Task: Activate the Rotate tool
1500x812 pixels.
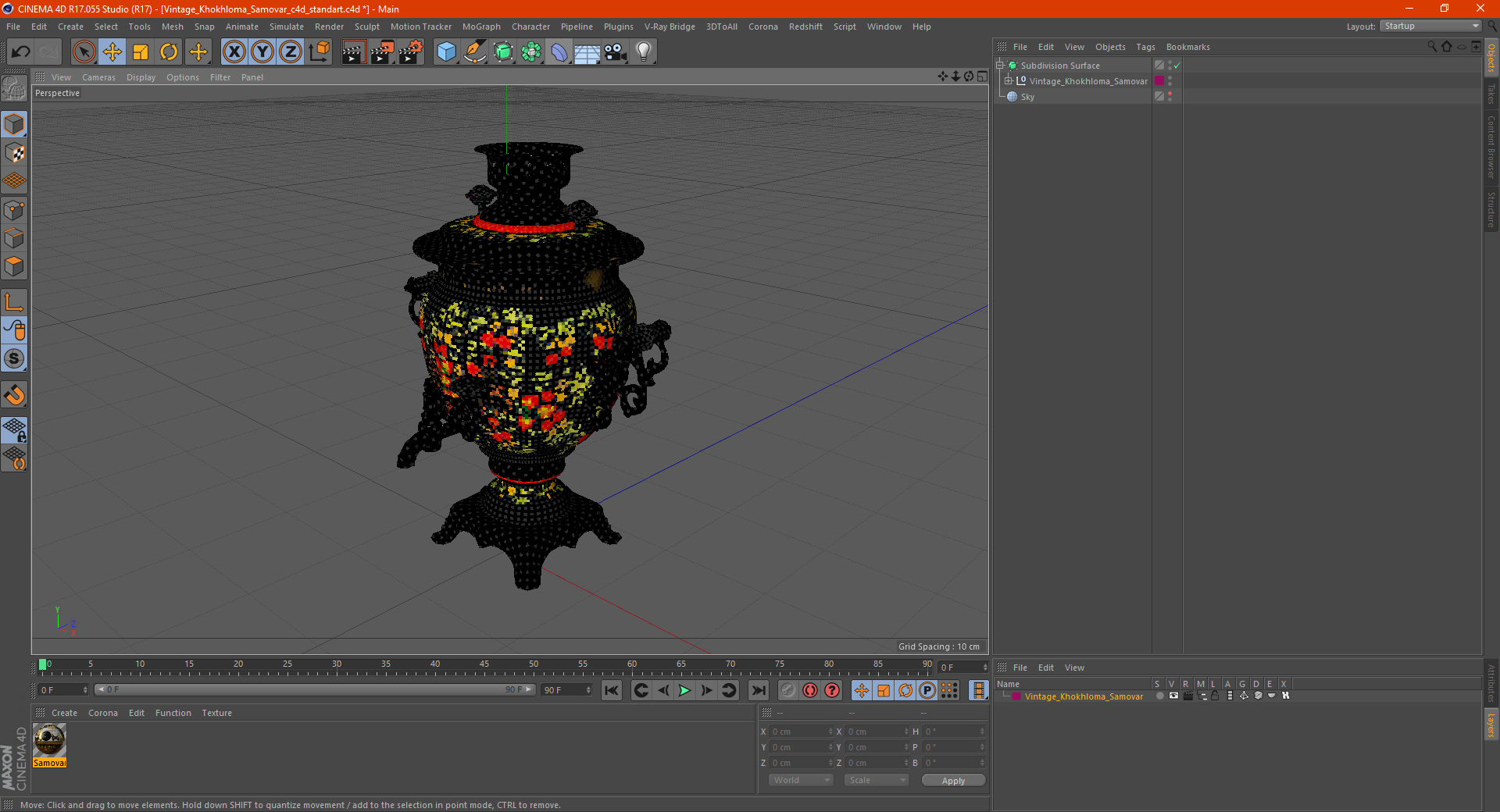Action: 169,52
